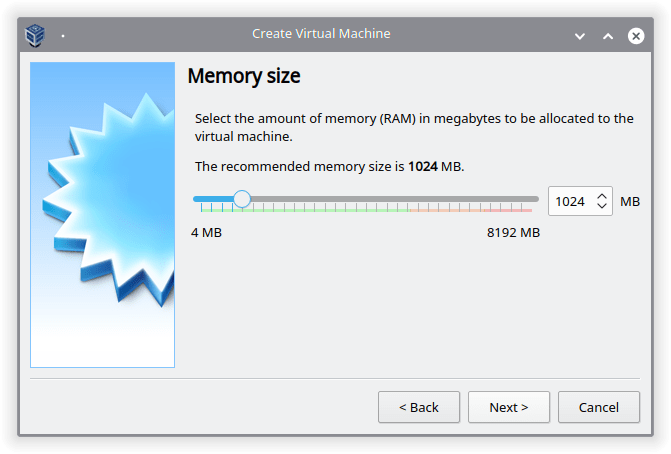
Task: Click the Create Virtual Machine title bar text
Action: (x=321, y=33)
